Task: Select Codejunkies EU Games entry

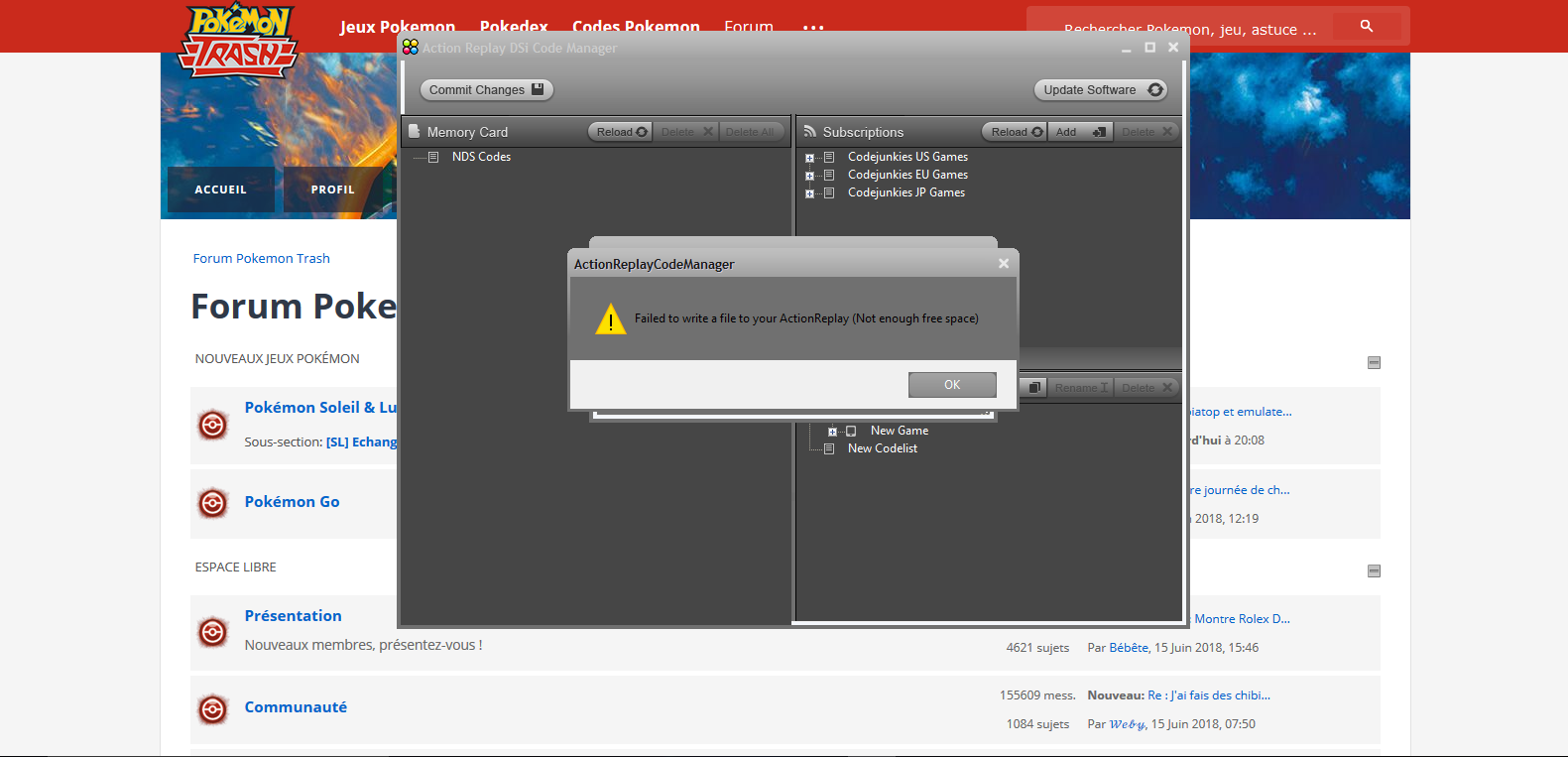Action: coord(907,175)
